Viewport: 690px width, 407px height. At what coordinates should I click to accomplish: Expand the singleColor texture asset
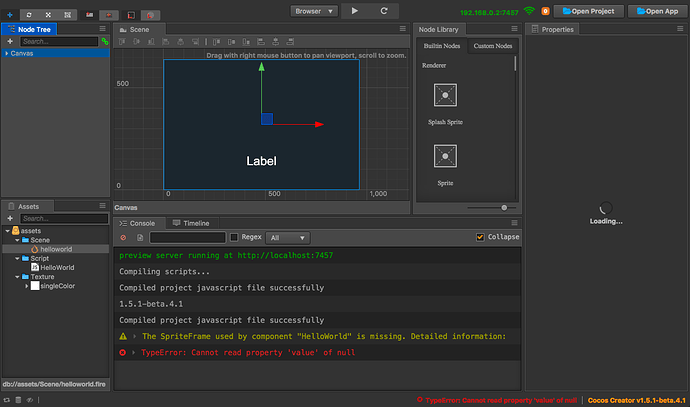(26, 286)
